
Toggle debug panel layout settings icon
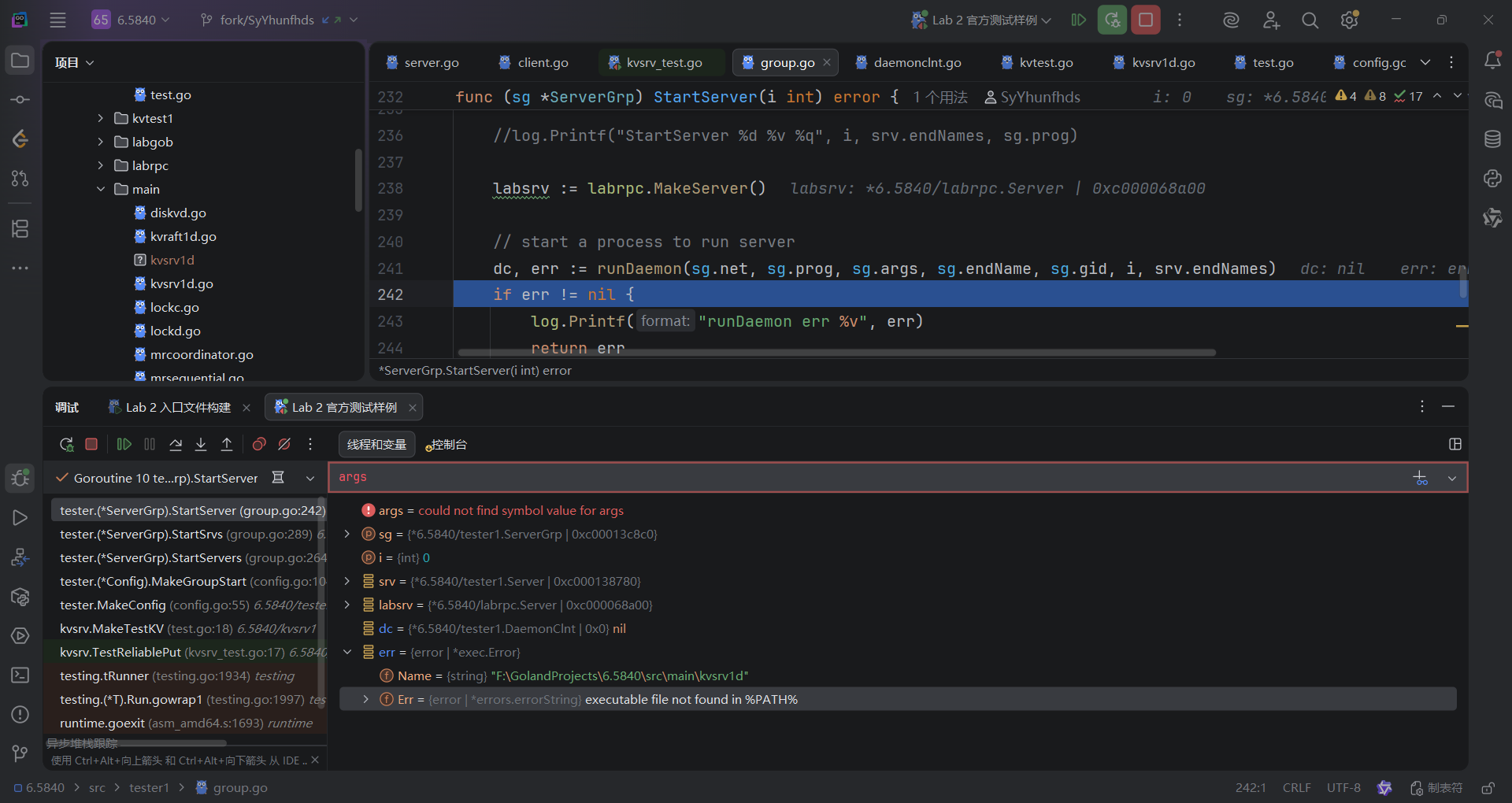click(x=1455, y=445)
